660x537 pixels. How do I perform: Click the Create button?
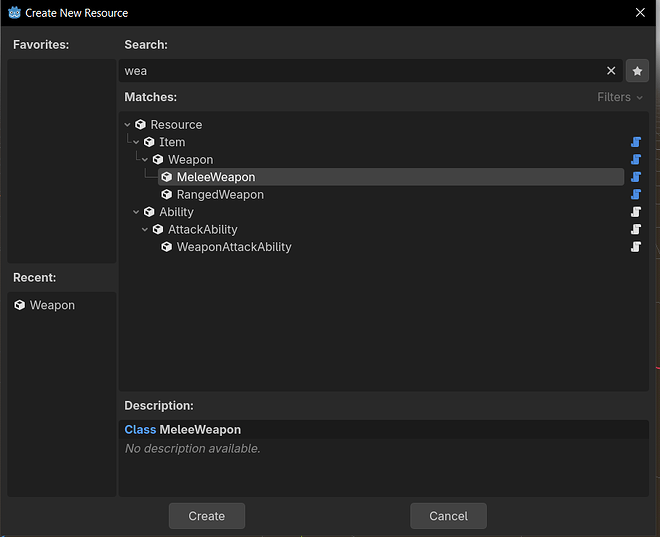[207, 516]
